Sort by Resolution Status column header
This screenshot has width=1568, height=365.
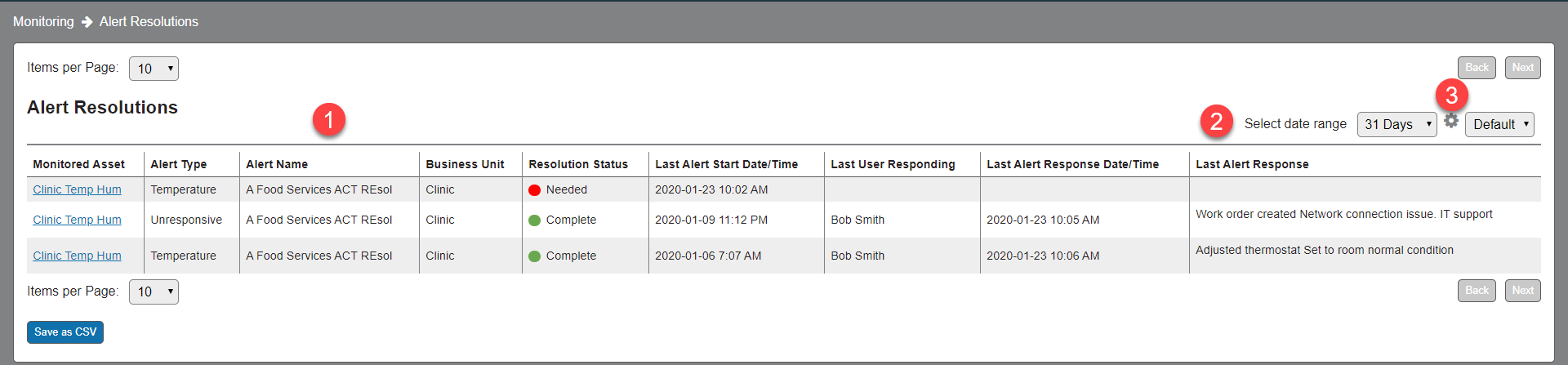[578, 164]
